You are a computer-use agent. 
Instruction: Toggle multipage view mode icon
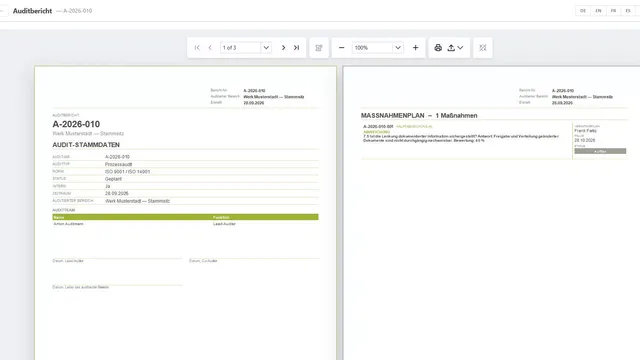pos(319,48)
